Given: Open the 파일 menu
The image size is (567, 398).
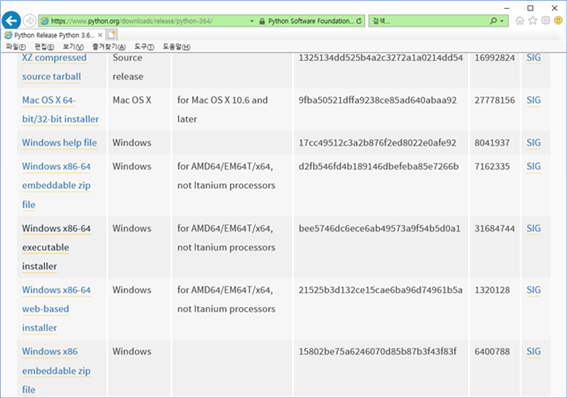Looking at the screenshot, I should [x=16, y=47].
